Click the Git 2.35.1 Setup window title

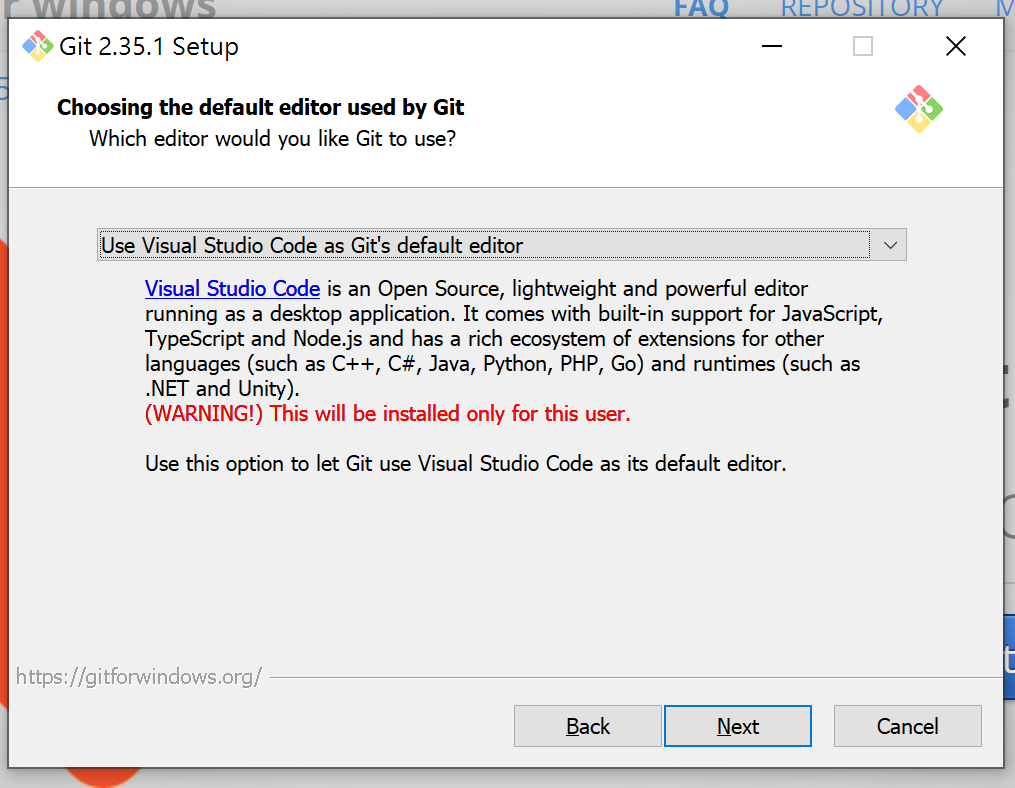[149, 47]
